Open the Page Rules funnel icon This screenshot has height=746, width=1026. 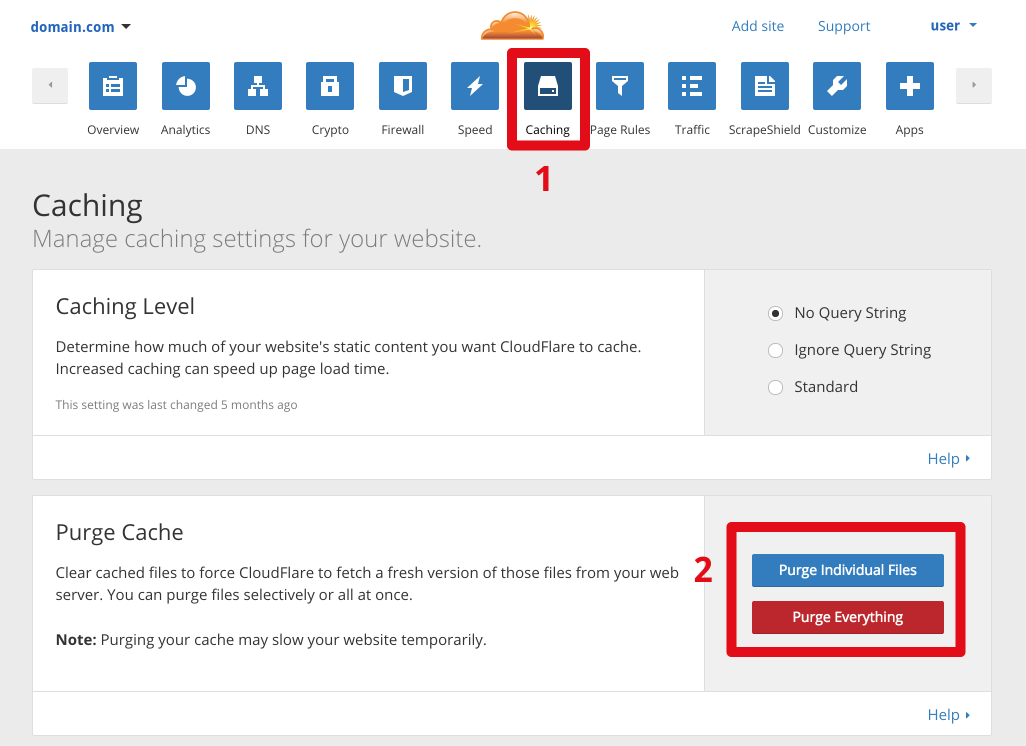click(620, 86)
